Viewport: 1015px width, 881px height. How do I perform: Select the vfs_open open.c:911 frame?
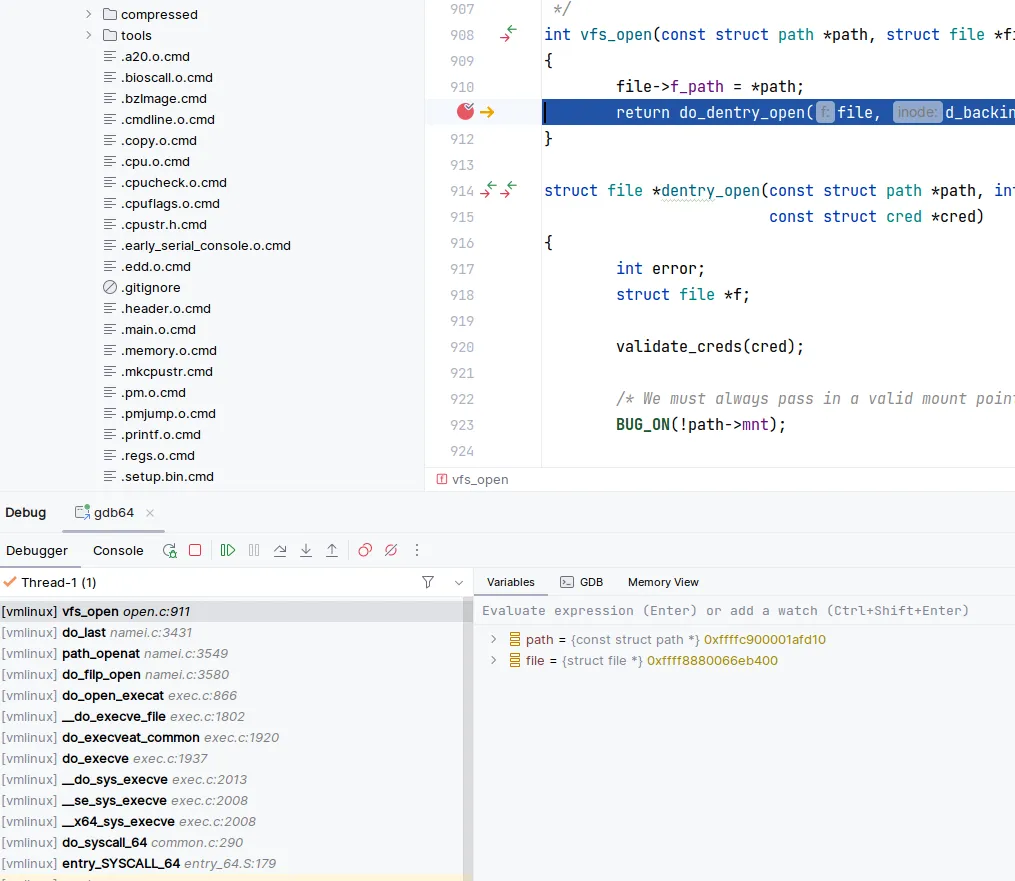click(231, 611)
